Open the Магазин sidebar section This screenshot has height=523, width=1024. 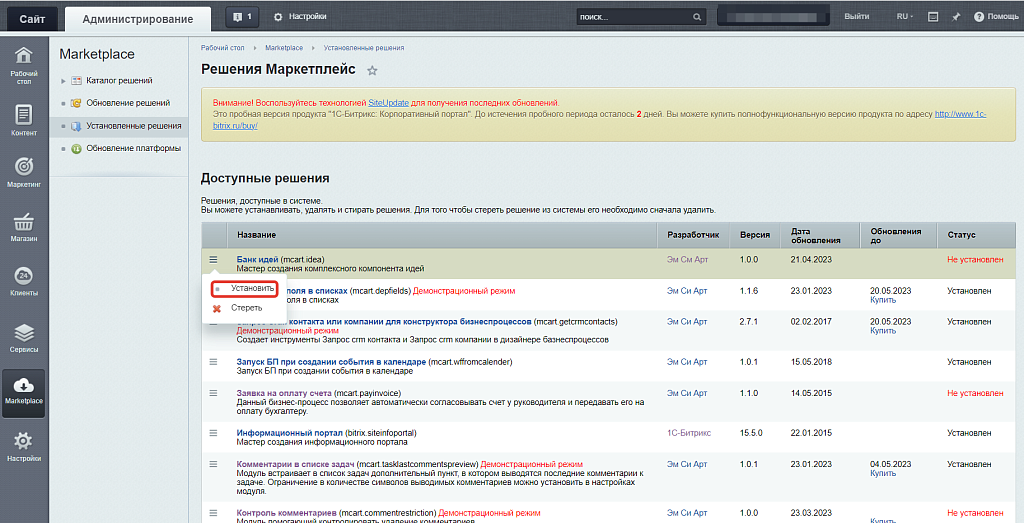(x=23, y=227)
